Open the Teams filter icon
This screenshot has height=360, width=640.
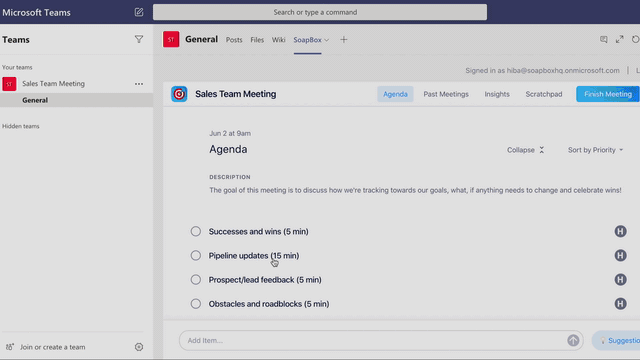click(x=139, y=39)
